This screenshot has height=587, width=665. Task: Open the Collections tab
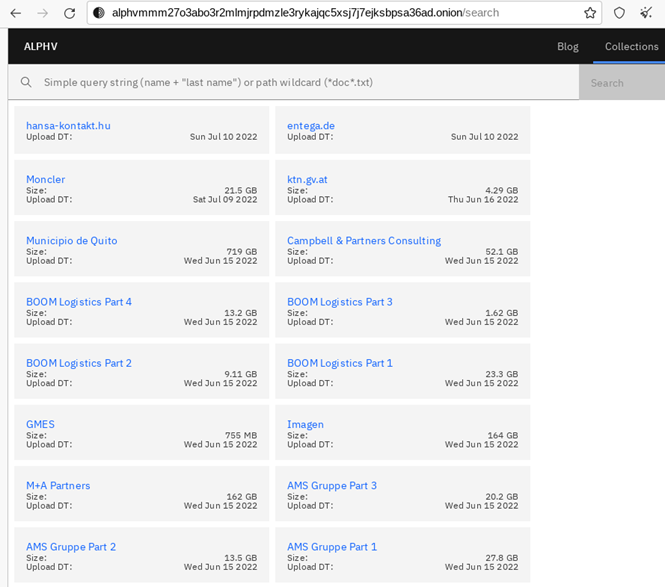[x=631, y=46]
